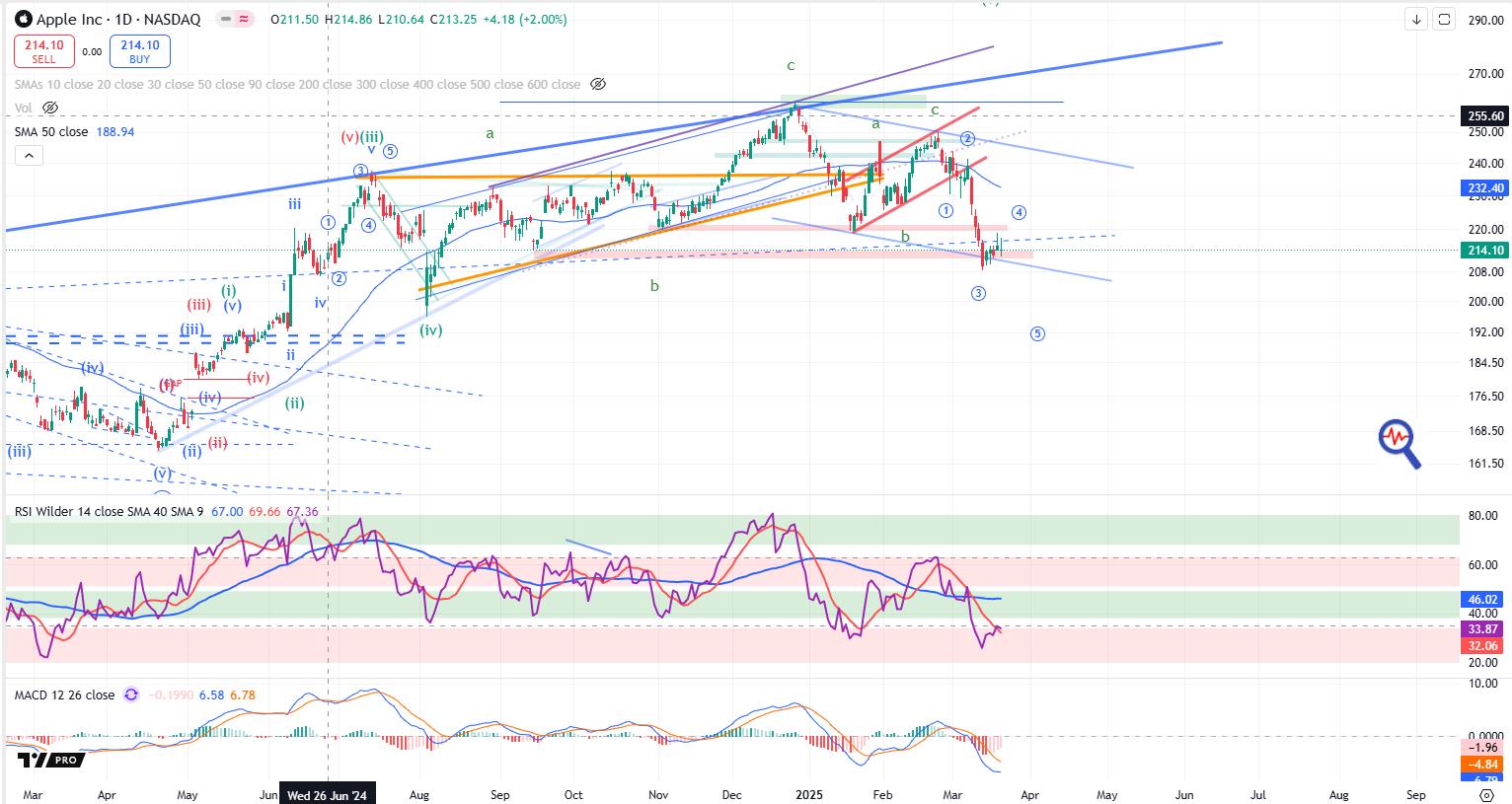Show the hidden Vol indicator via eye icon
Image resolution: width=1512 pixels, height=804 pixels.
(50, 108)
